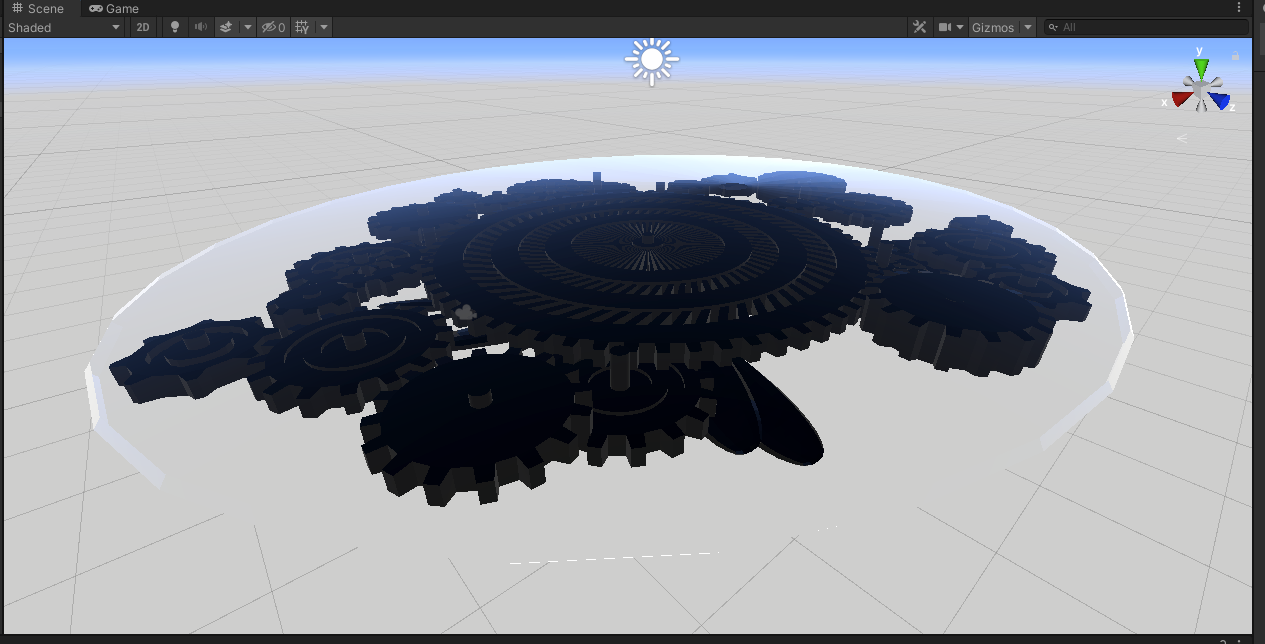Screen dimensions: 1265x644
Task: Open component editor tools wrench icon
Action: 920,27
